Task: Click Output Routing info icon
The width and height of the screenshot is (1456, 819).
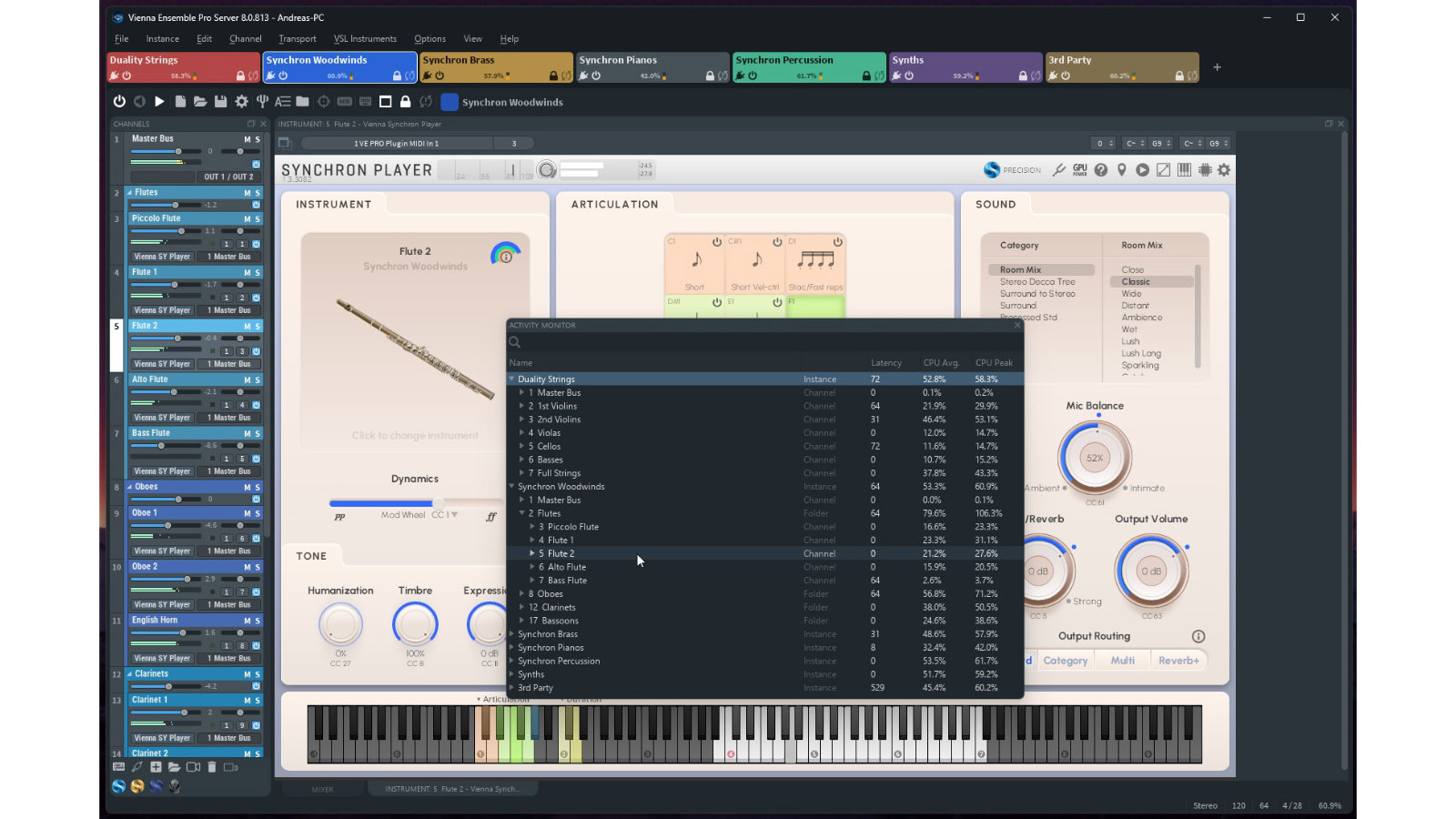Action: (x=1198, y=636)
